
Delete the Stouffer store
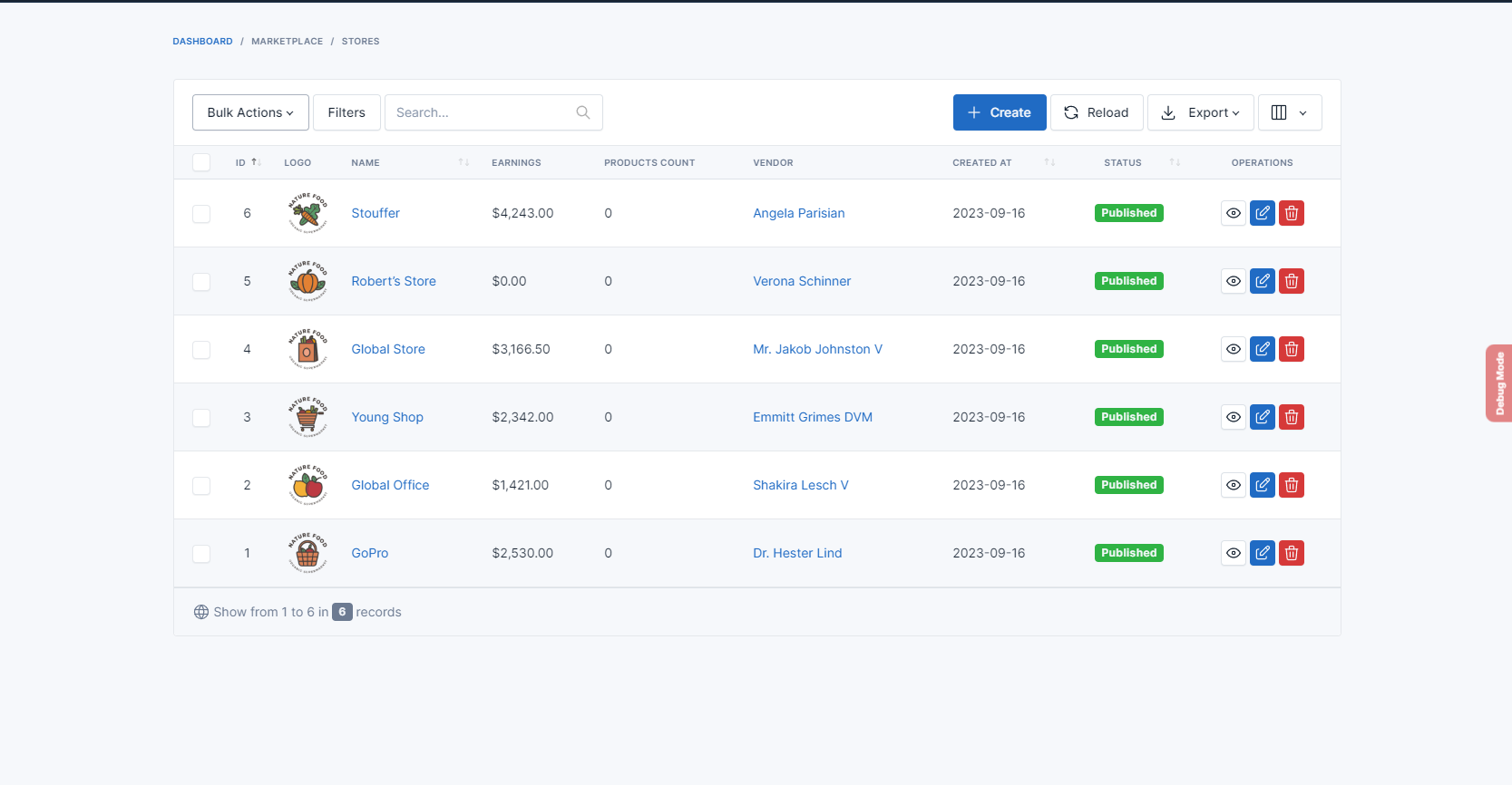pos(1292,213)
